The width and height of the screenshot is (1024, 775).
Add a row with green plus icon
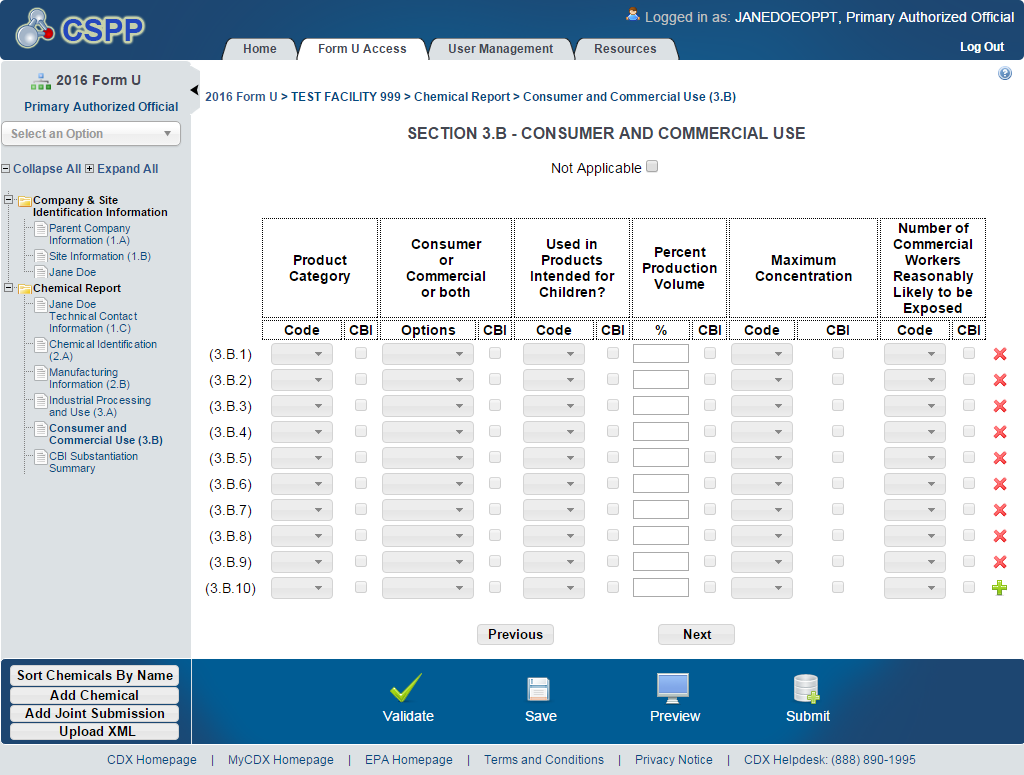[1000, 588]
